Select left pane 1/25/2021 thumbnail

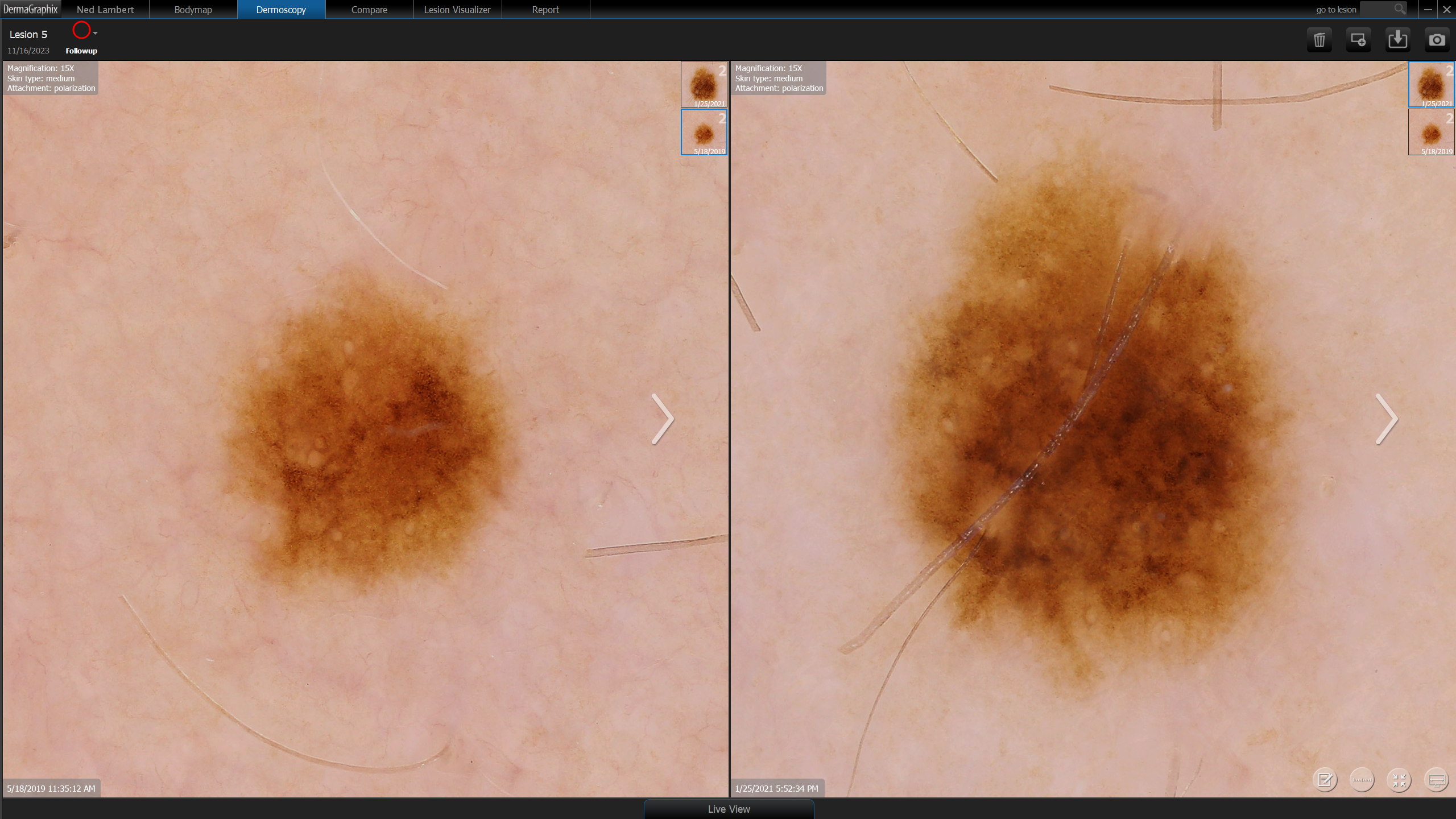(x=704, y=84)
